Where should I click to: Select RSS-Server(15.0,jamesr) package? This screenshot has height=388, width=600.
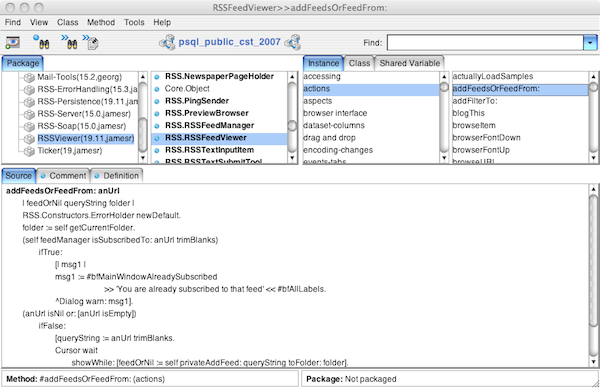[x=84, y=114]
